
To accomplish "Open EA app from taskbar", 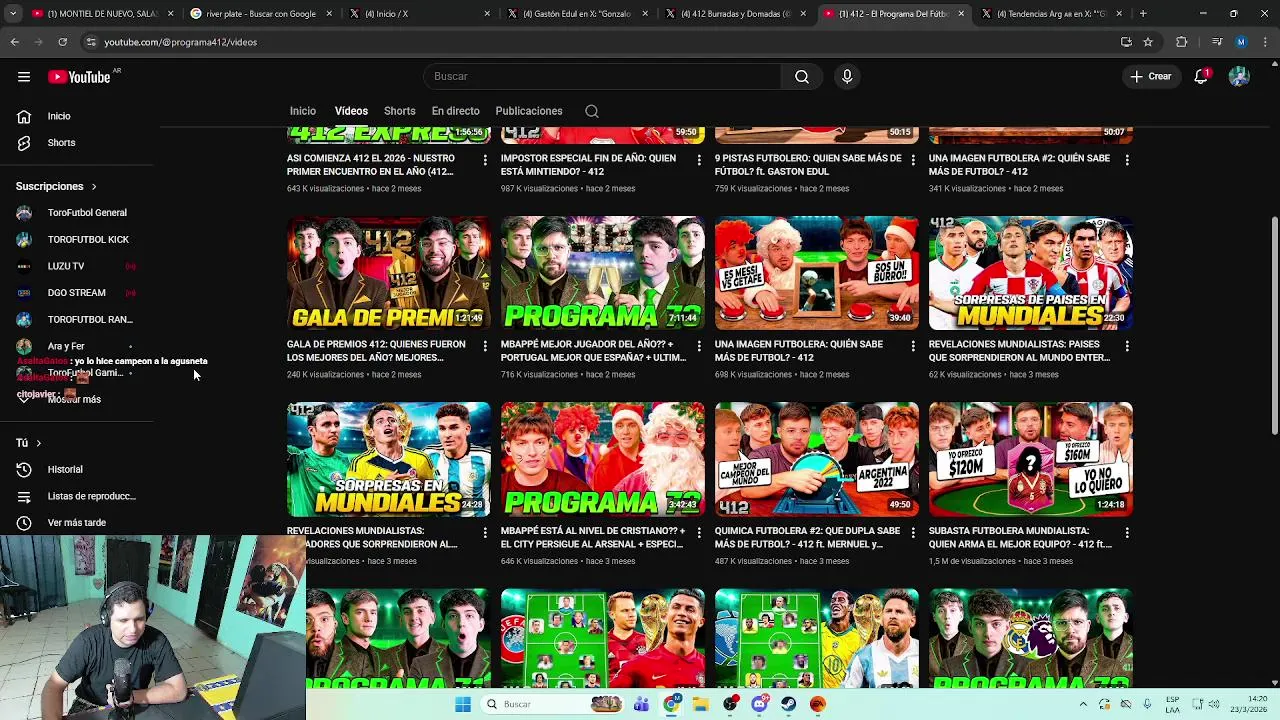I will tap(818, 704).
